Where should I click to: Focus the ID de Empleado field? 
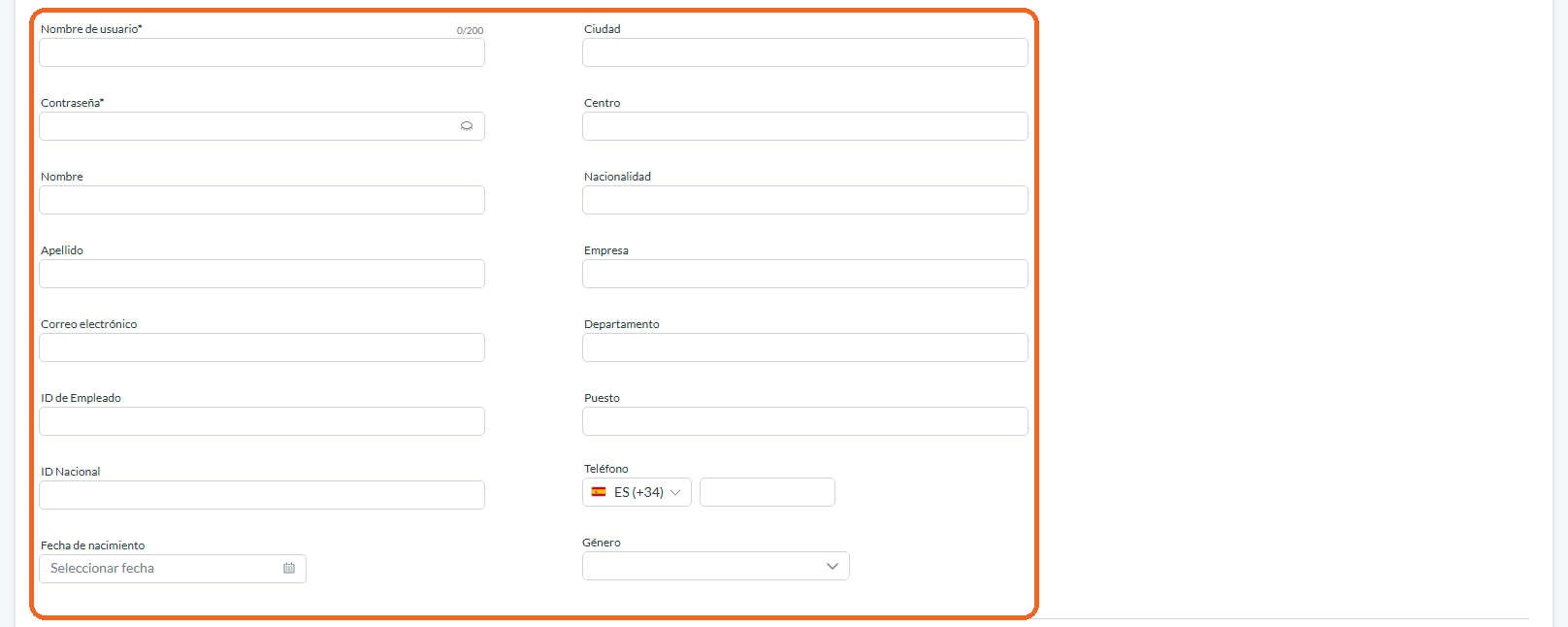(x=262, y=421)
